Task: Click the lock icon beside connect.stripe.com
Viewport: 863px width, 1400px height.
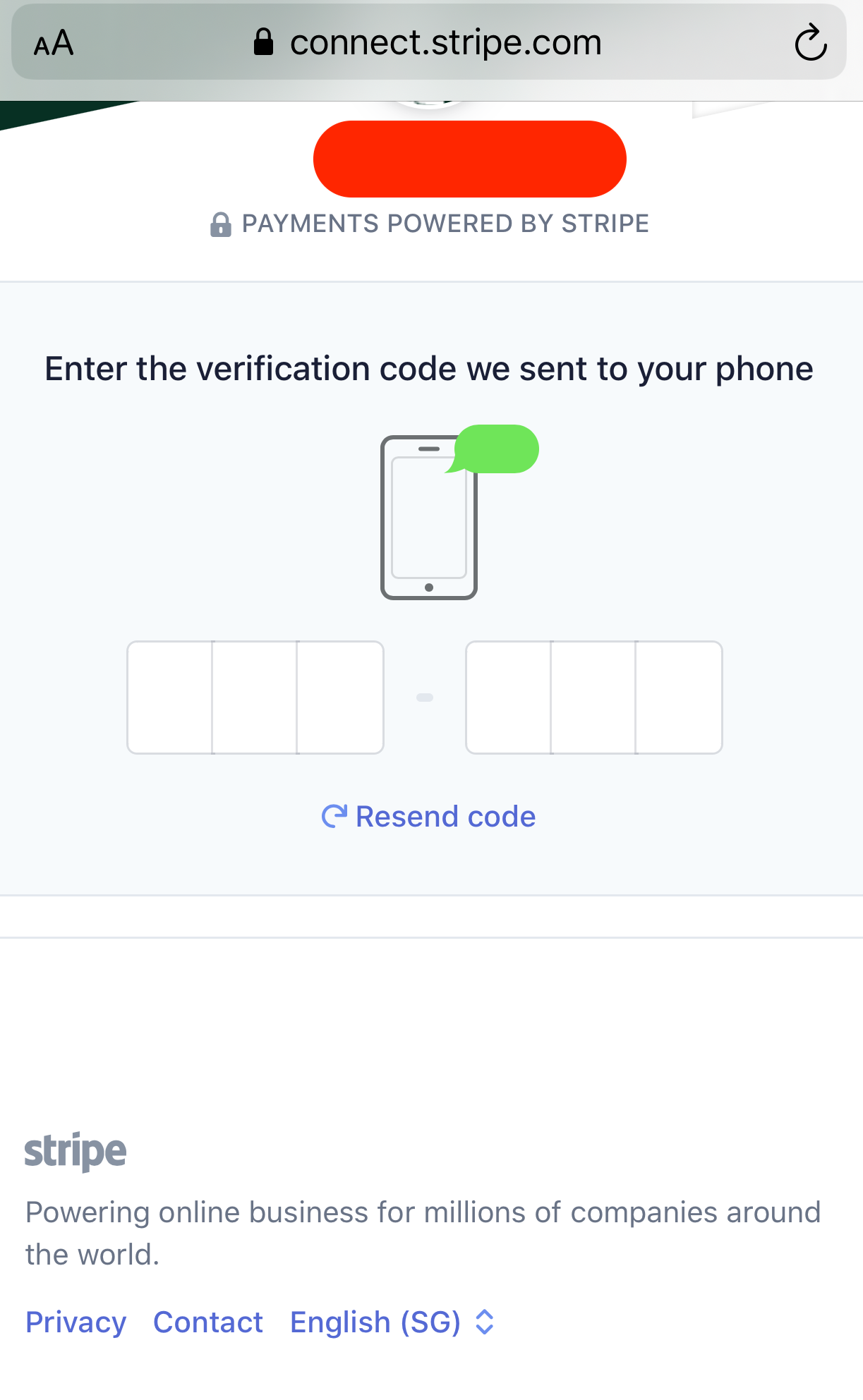Action: click(264, 42)
